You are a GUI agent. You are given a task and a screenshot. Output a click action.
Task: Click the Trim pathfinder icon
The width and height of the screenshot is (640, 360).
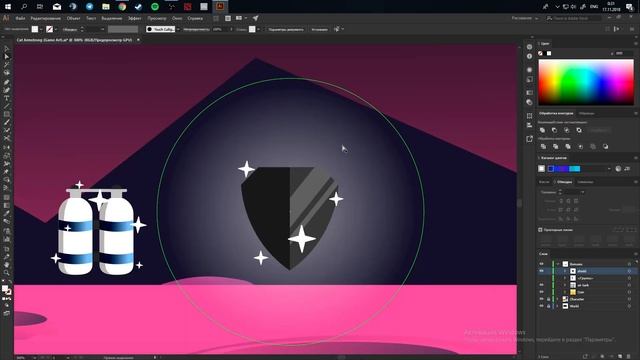click(556, 147)
